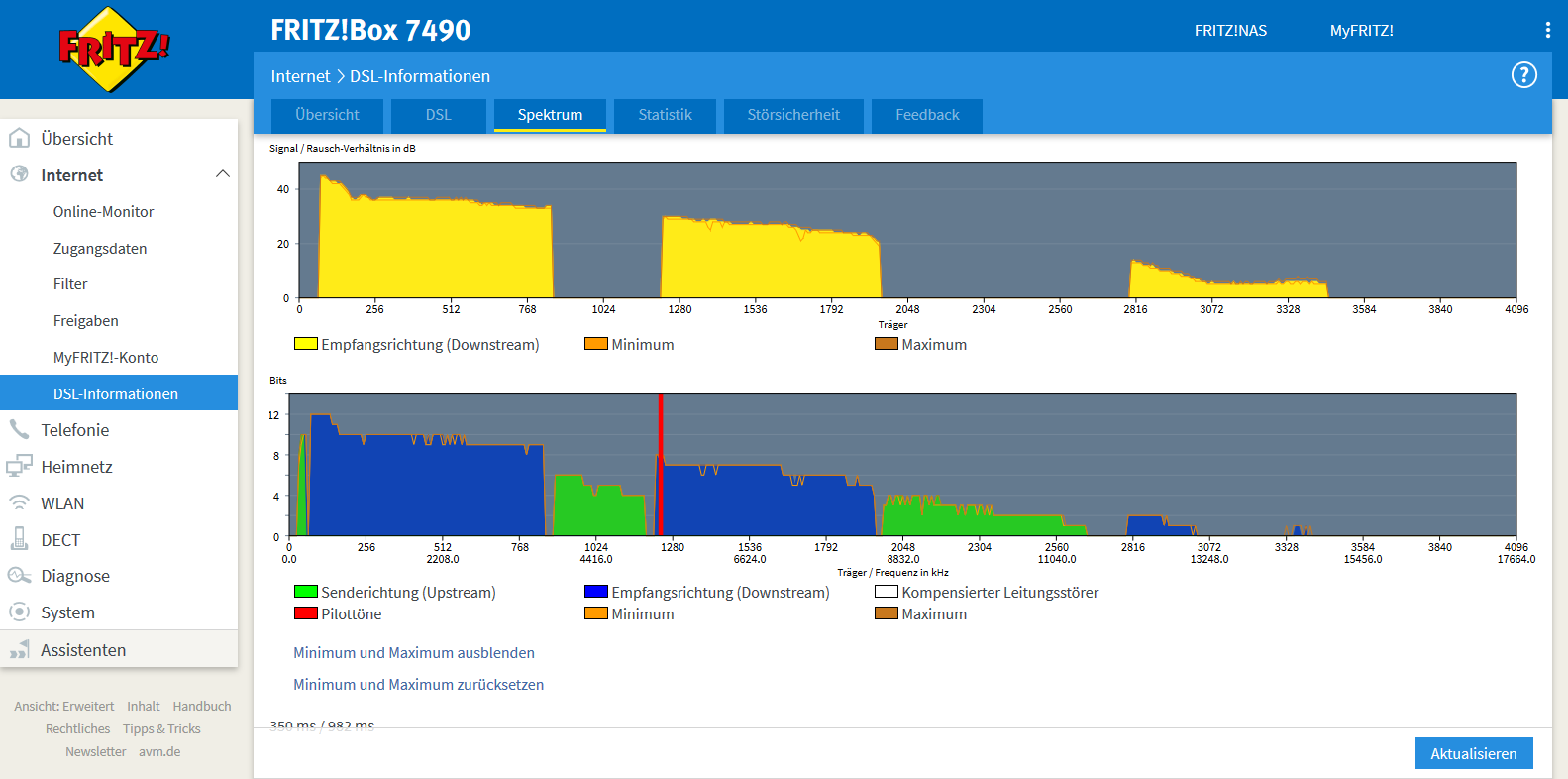The height and width of the screenshot is (779, 1568).
Task: Click the WLAN wireless signal icon
Action: [x=19, y=502]
